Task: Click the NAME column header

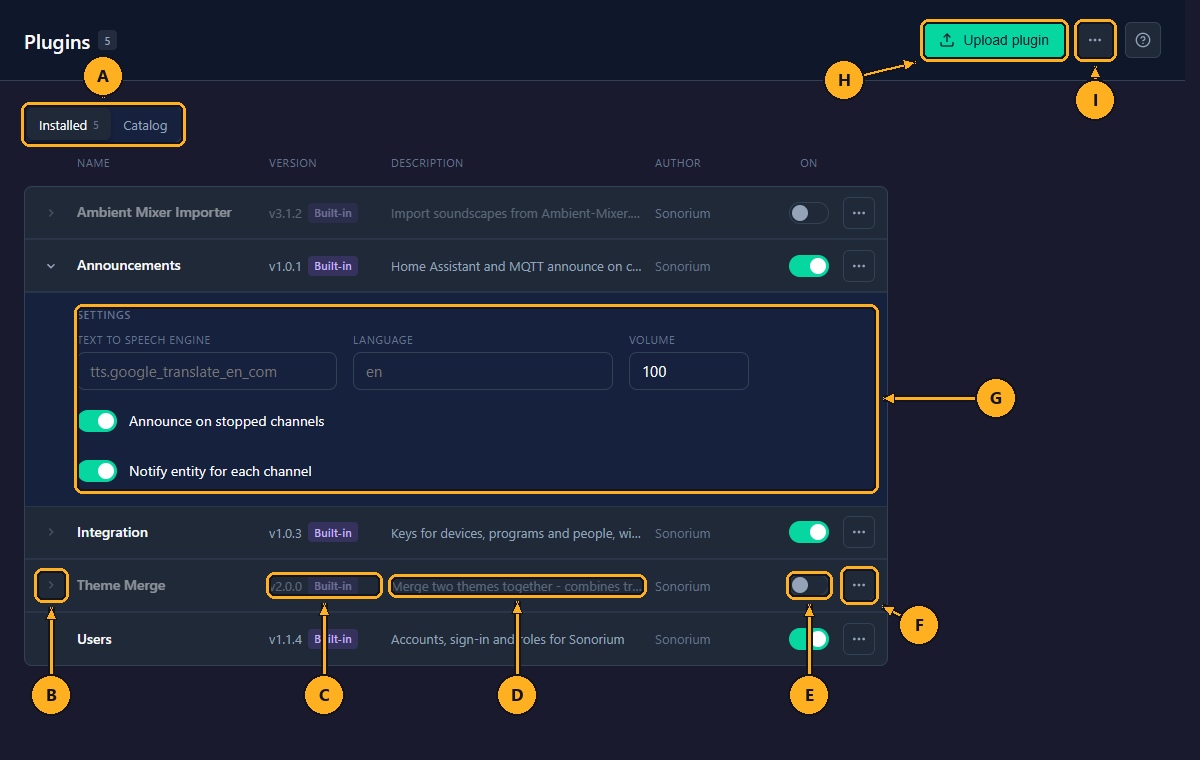Action: (93, 163)
